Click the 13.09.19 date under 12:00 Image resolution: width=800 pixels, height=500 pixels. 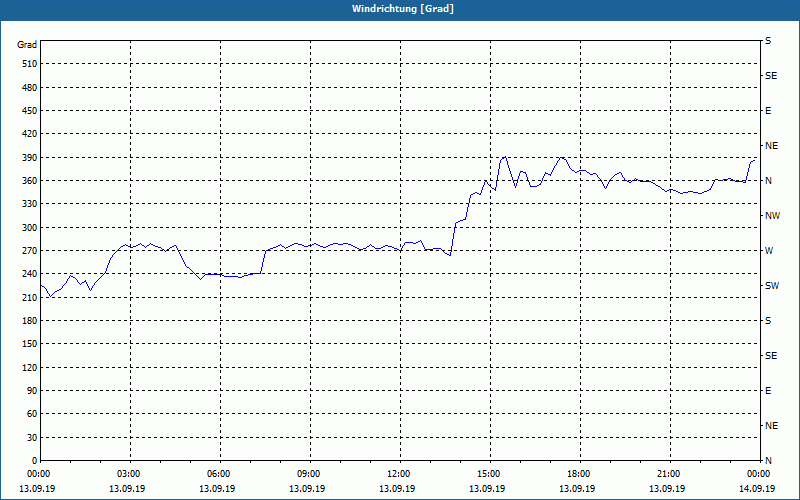click(397, 489)
